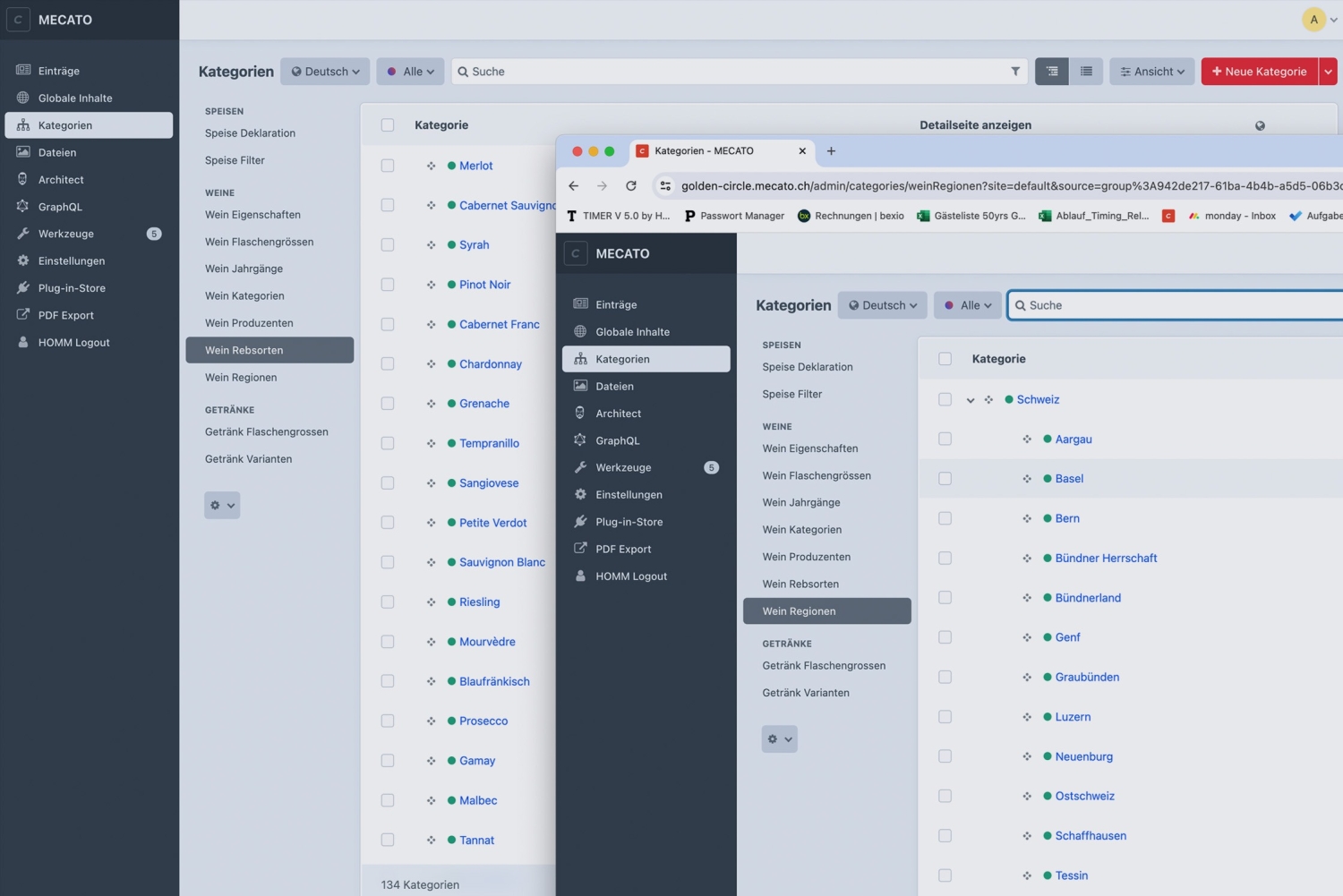
Task: Click the drag handle icon next to Schweiz
Action: (x=988, y=400)
